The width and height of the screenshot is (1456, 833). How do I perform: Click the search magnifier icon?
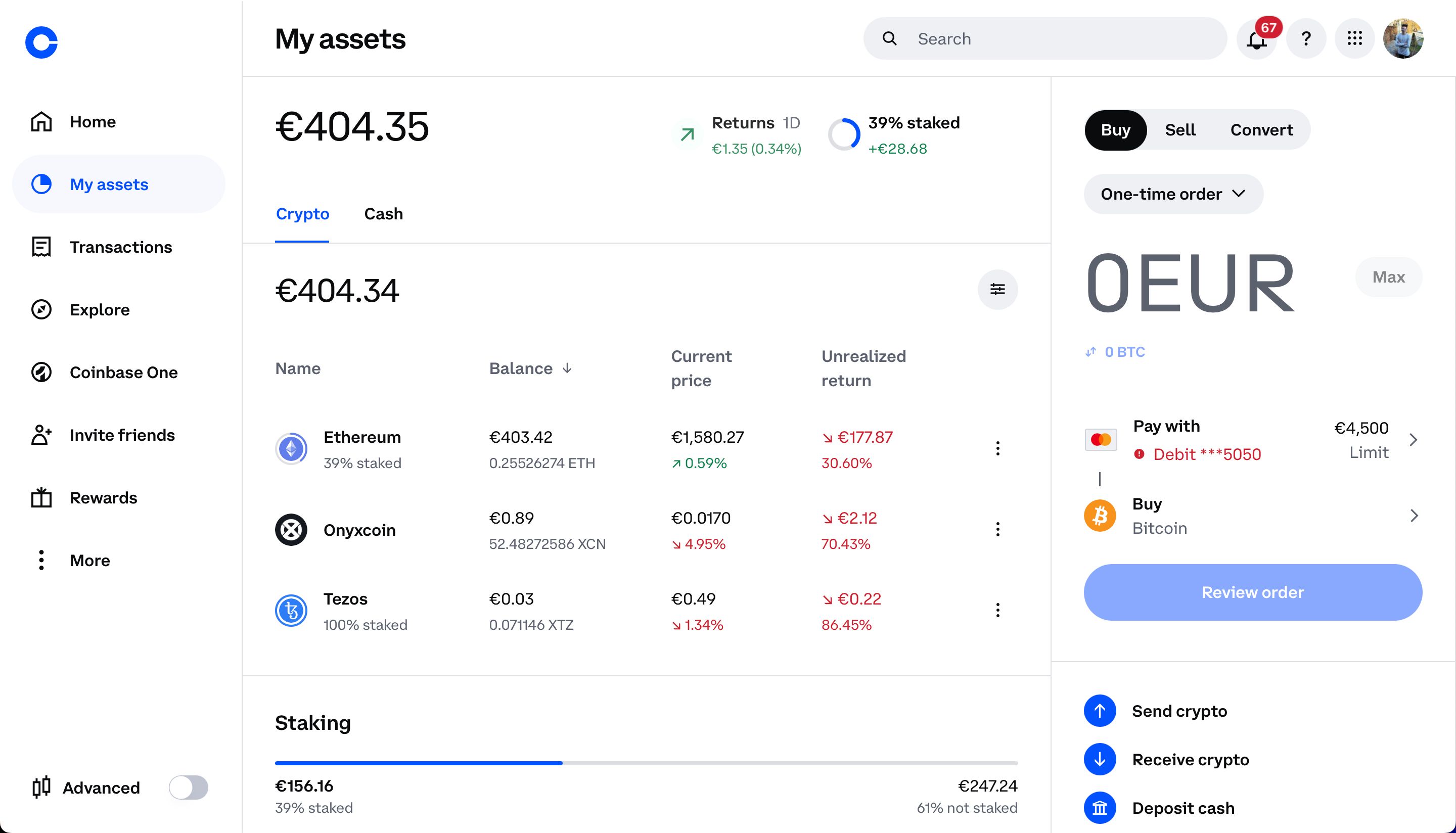pyautogui.click(x=889, y=38)
